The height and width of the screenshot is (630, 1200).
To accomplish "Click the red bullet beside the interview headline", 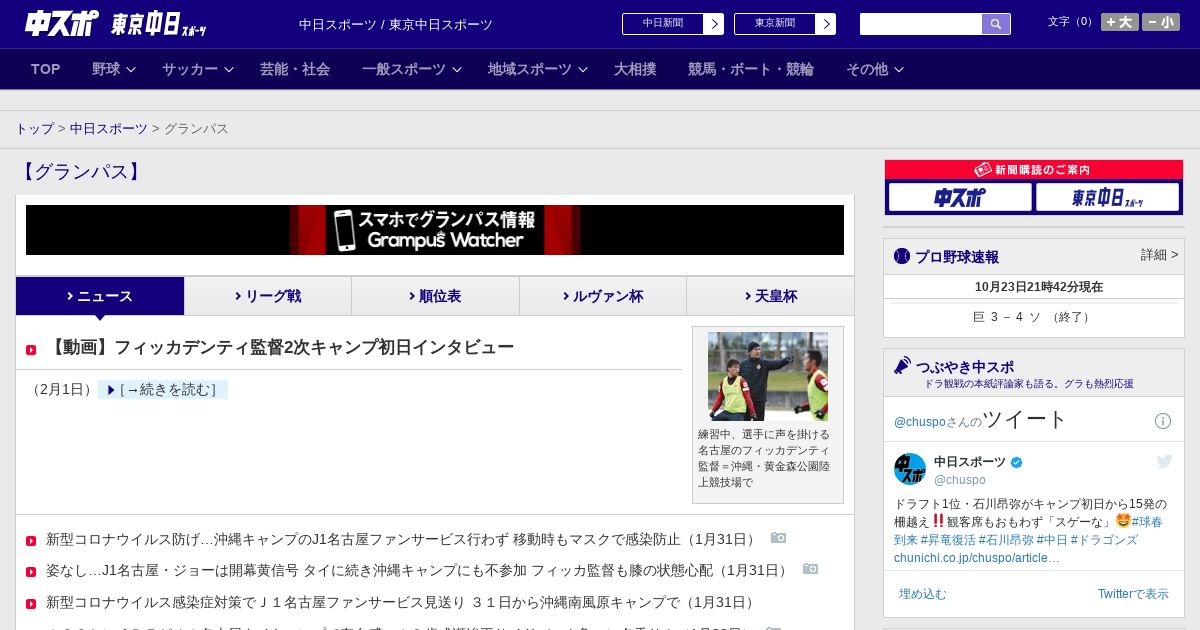I will pos(31,350).
